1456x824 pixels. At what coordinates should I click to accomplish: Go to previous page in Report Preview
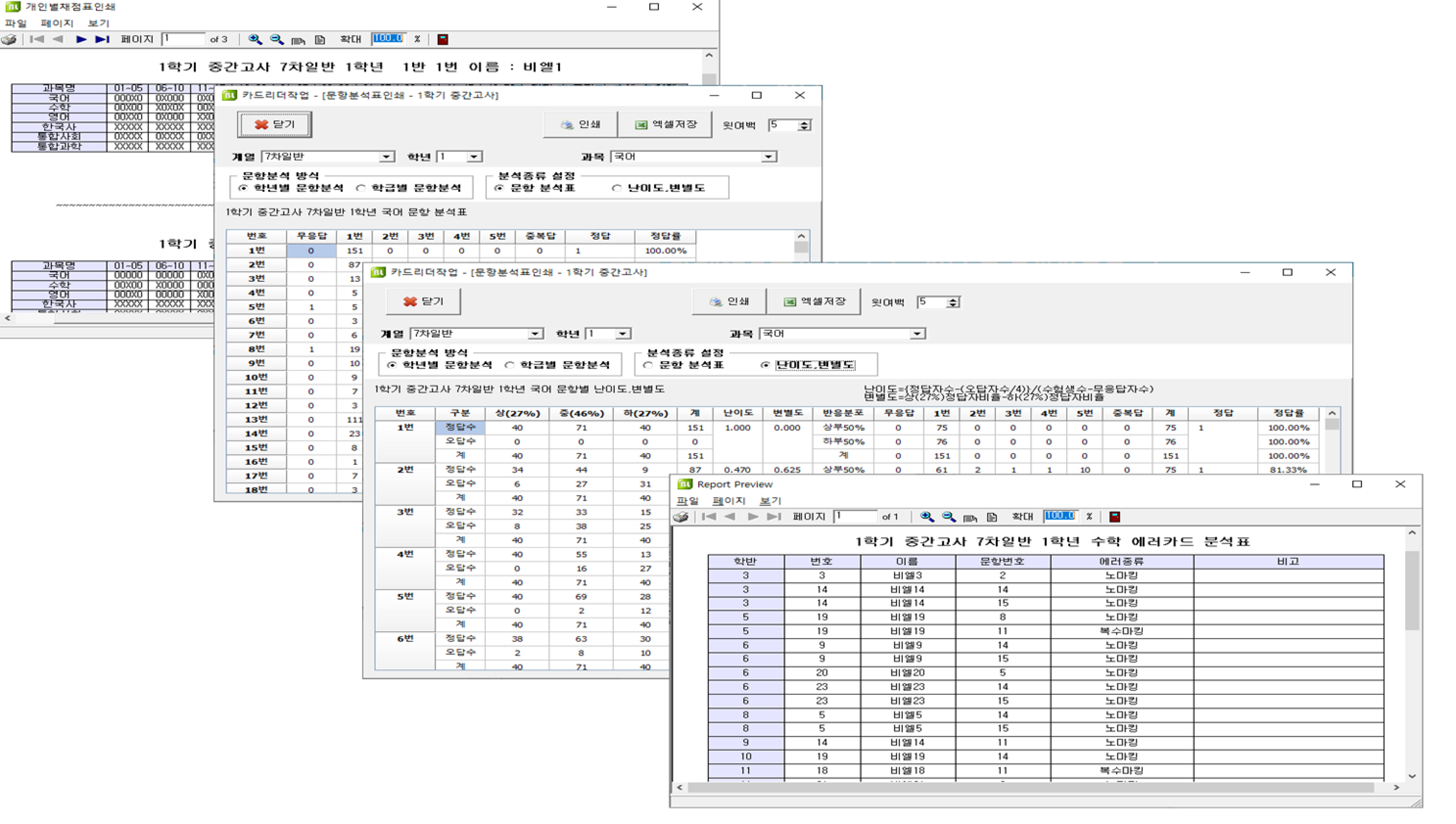tap(730, 517)
